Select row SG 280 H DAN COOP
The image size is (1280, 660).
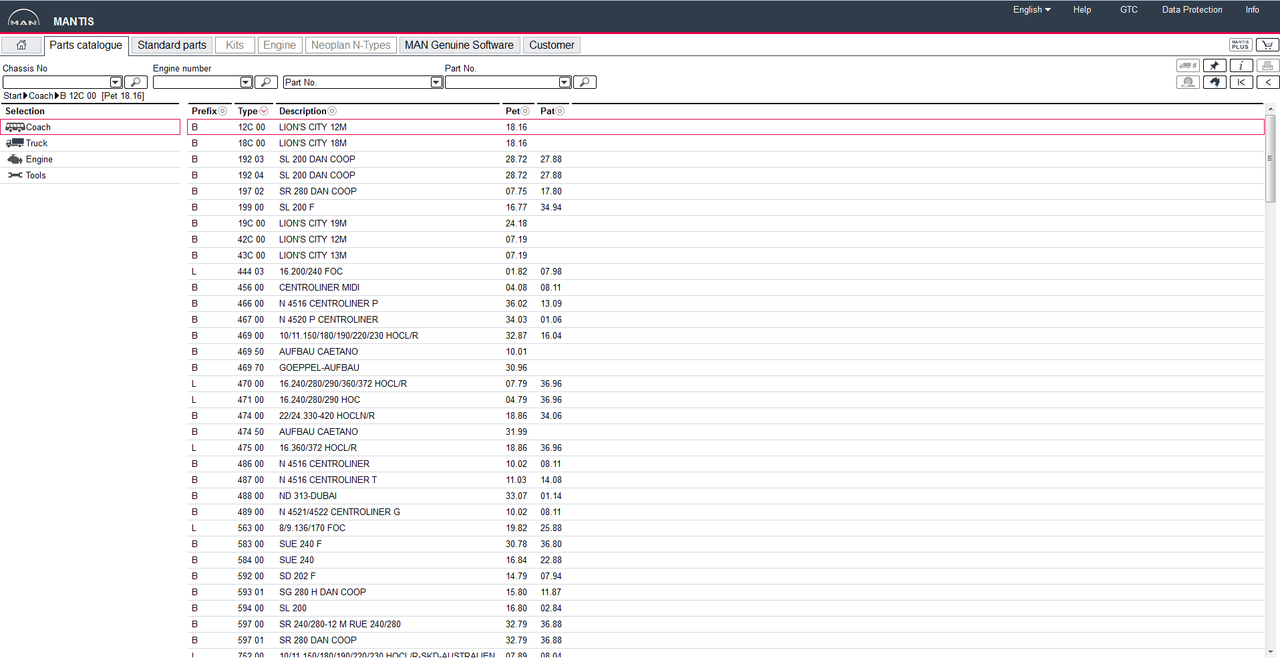[x=726, y=592]
